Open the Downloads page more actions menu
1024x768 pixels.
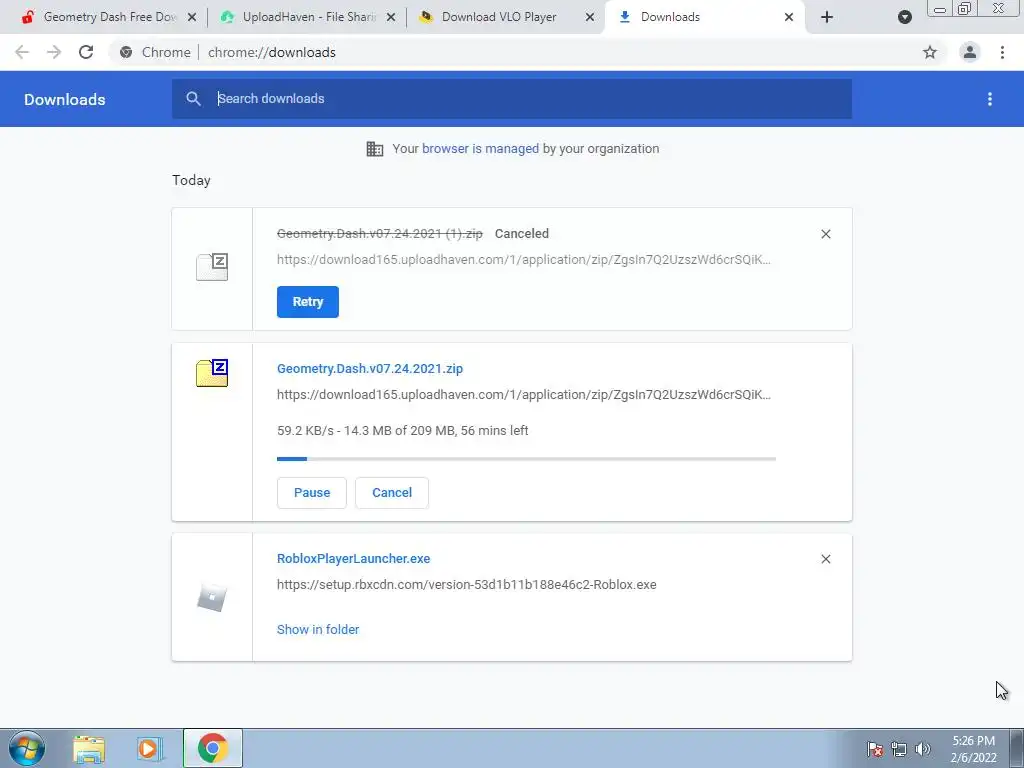(x=990, y=99)
